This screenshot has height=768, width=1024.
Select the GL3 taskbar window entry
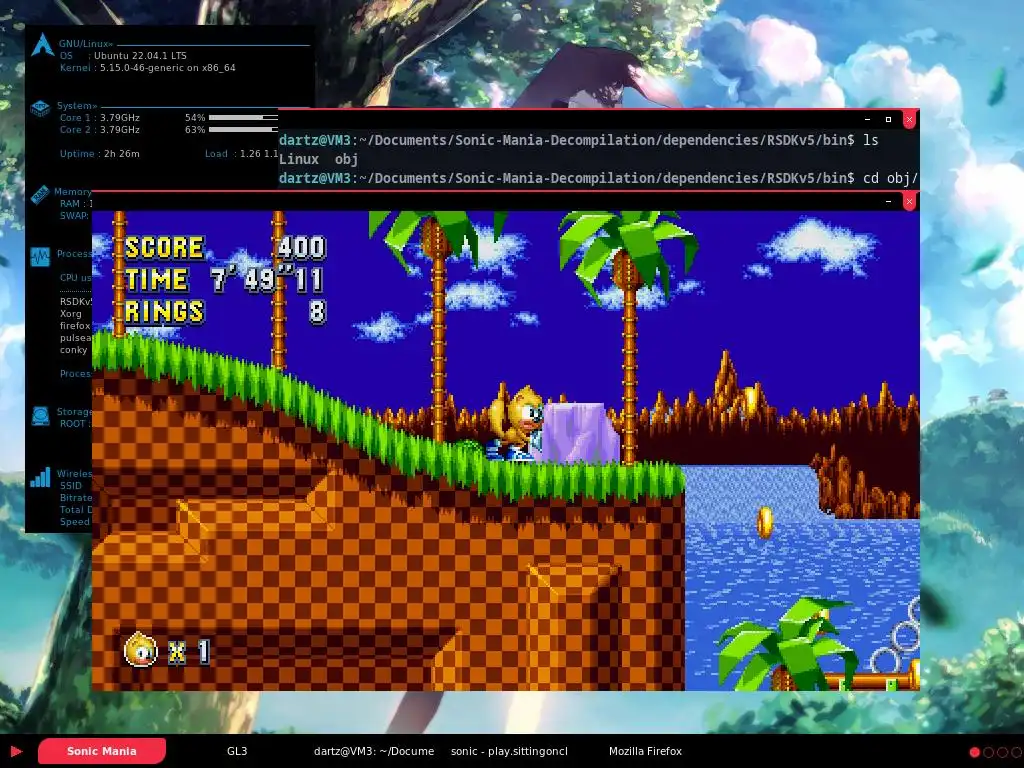237,751
